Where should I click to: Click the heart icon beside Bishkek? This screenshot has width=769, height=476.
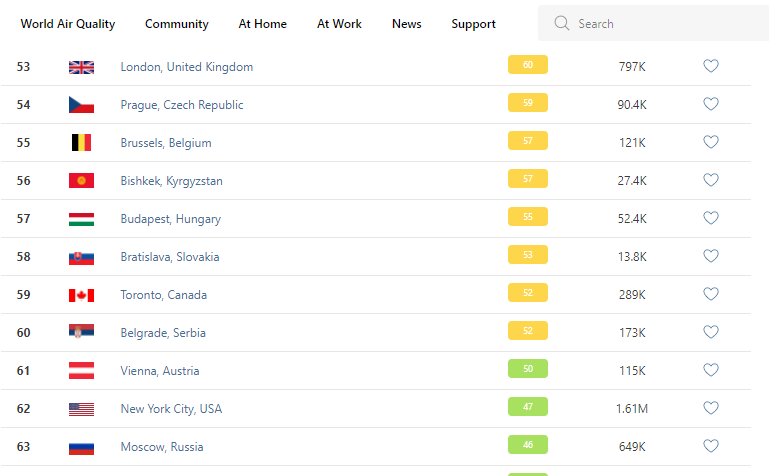[x=711, y=181]
